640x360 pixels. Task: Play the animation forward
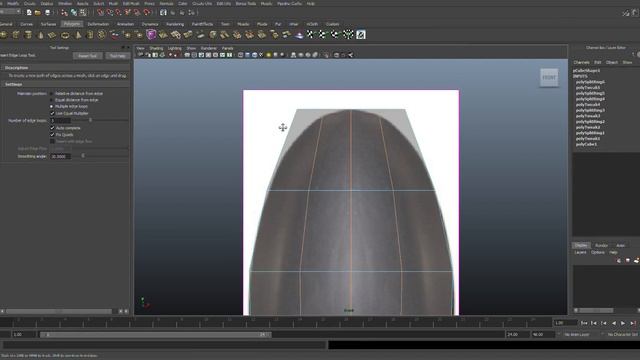pyautogui.click(x=623, y=323)
